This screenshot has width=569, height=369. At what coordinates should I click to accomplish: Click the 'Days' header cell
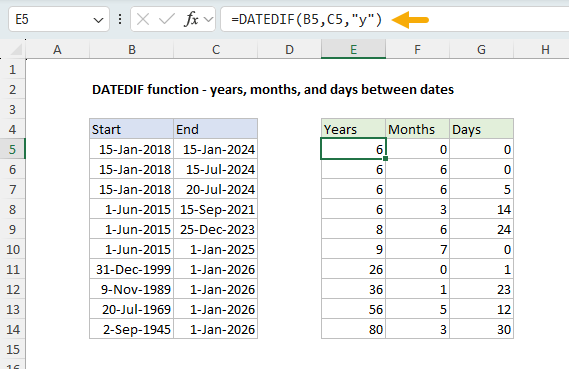pos(481,129)
